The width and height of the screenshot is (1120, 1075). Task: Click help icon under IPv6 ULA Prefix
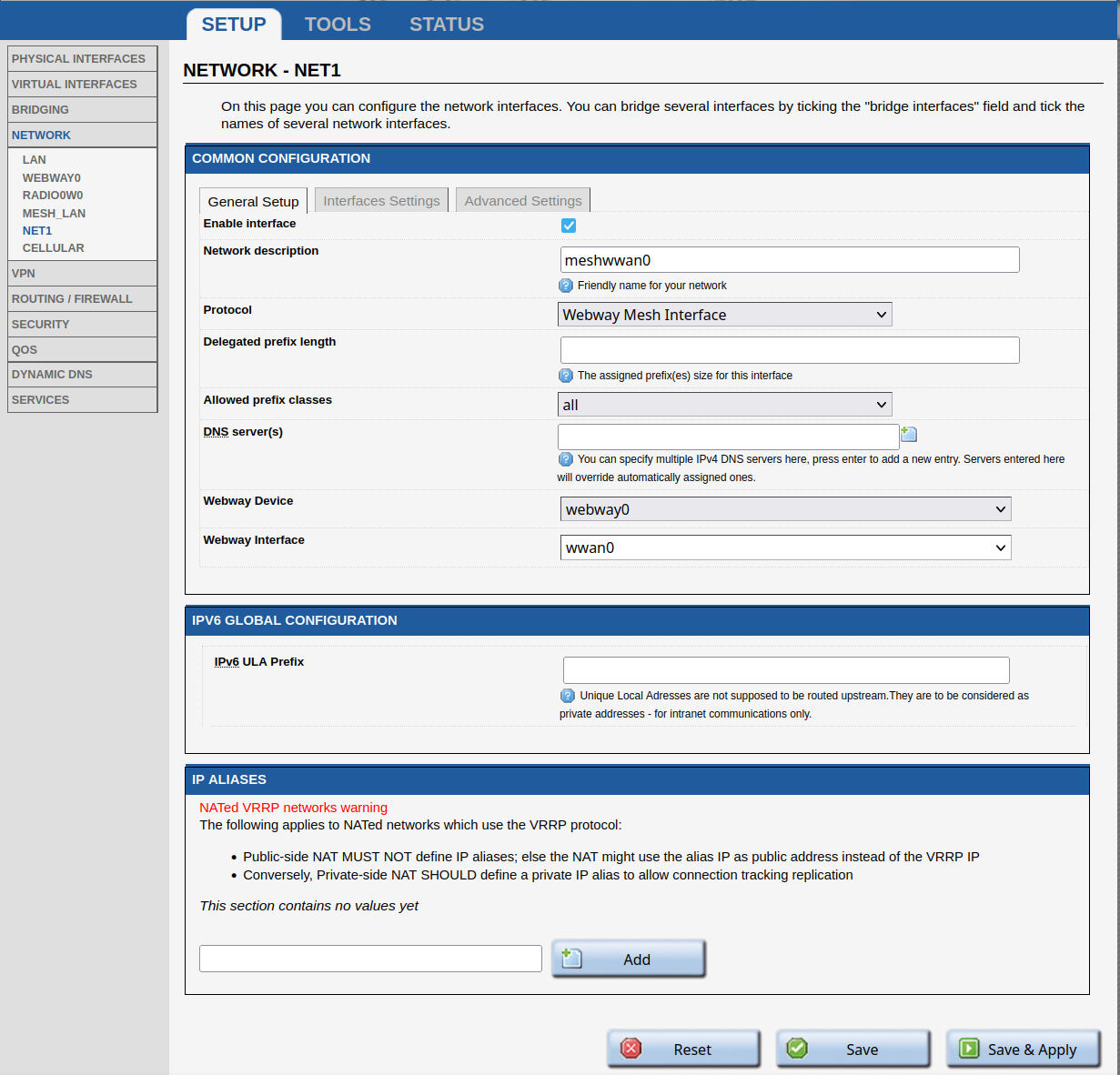tap(568, 696)
